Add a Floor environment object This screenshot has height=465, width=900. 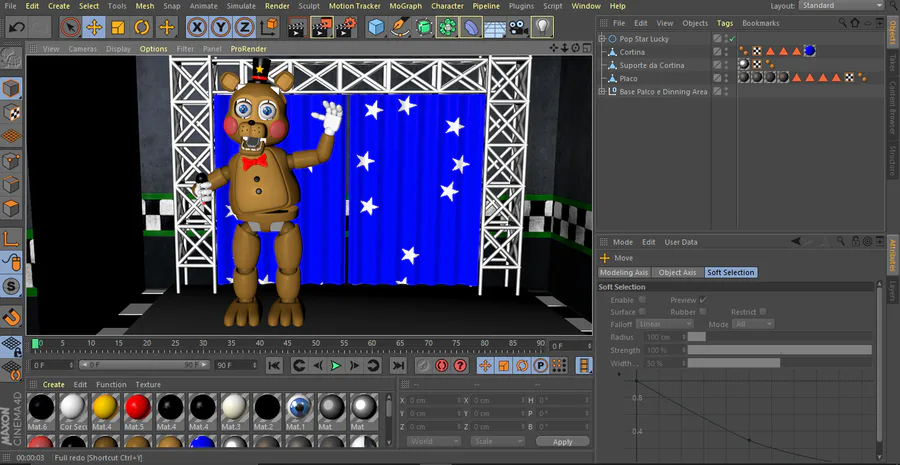pos(495,27)
